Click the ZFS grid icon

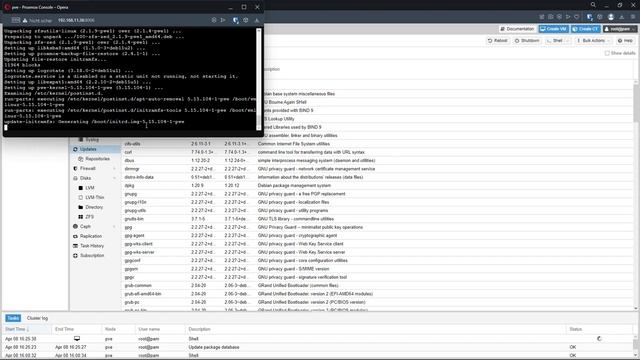[80, 217]
